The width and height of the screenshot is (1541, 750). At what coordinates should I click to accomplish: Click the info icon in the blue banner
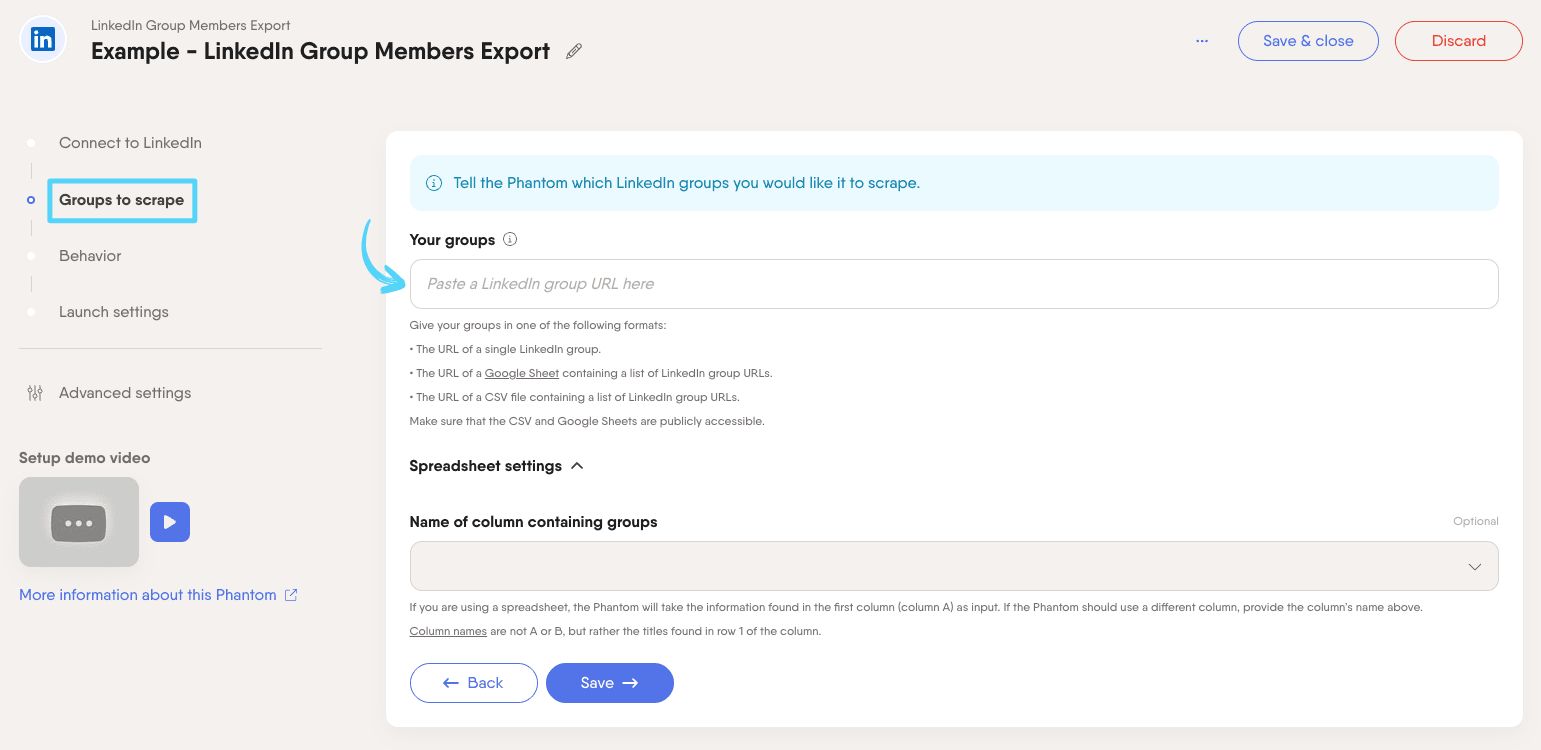[434, 183]
